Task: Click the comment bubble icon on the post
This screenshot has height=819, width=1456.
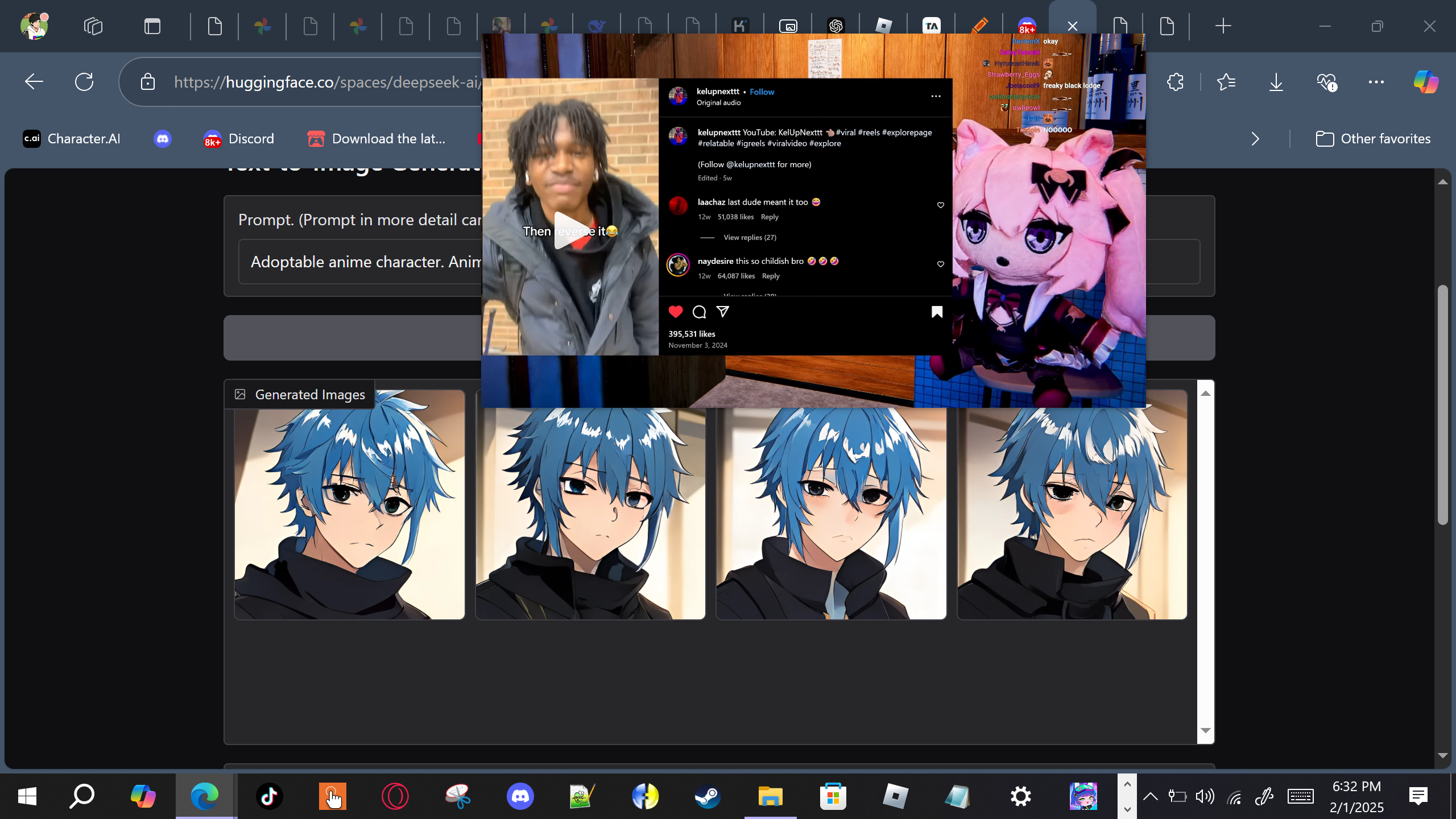Action: coord(699,312)
